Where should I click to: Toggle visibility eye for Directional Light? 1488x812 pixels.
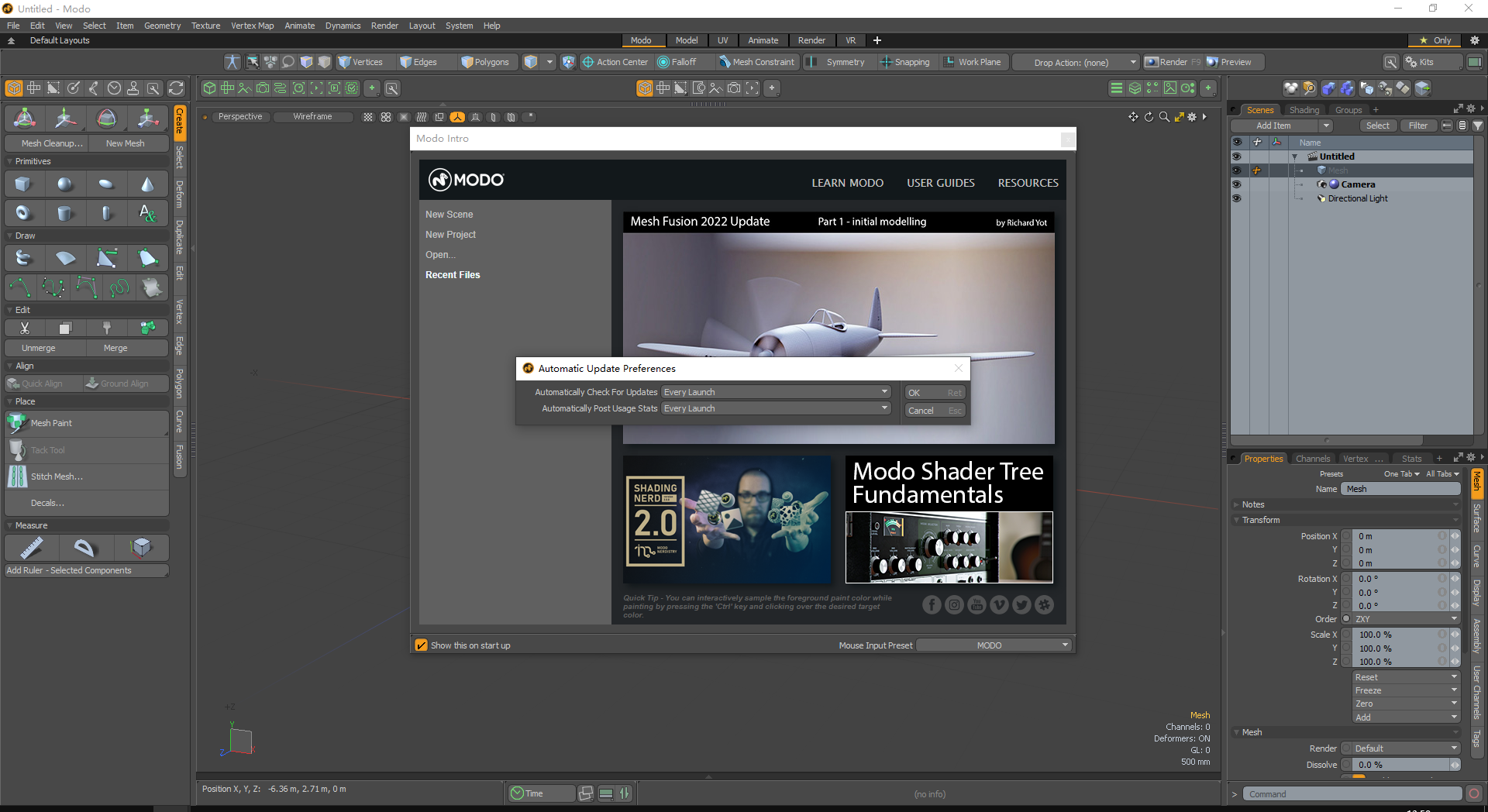tap(1237, 198)
